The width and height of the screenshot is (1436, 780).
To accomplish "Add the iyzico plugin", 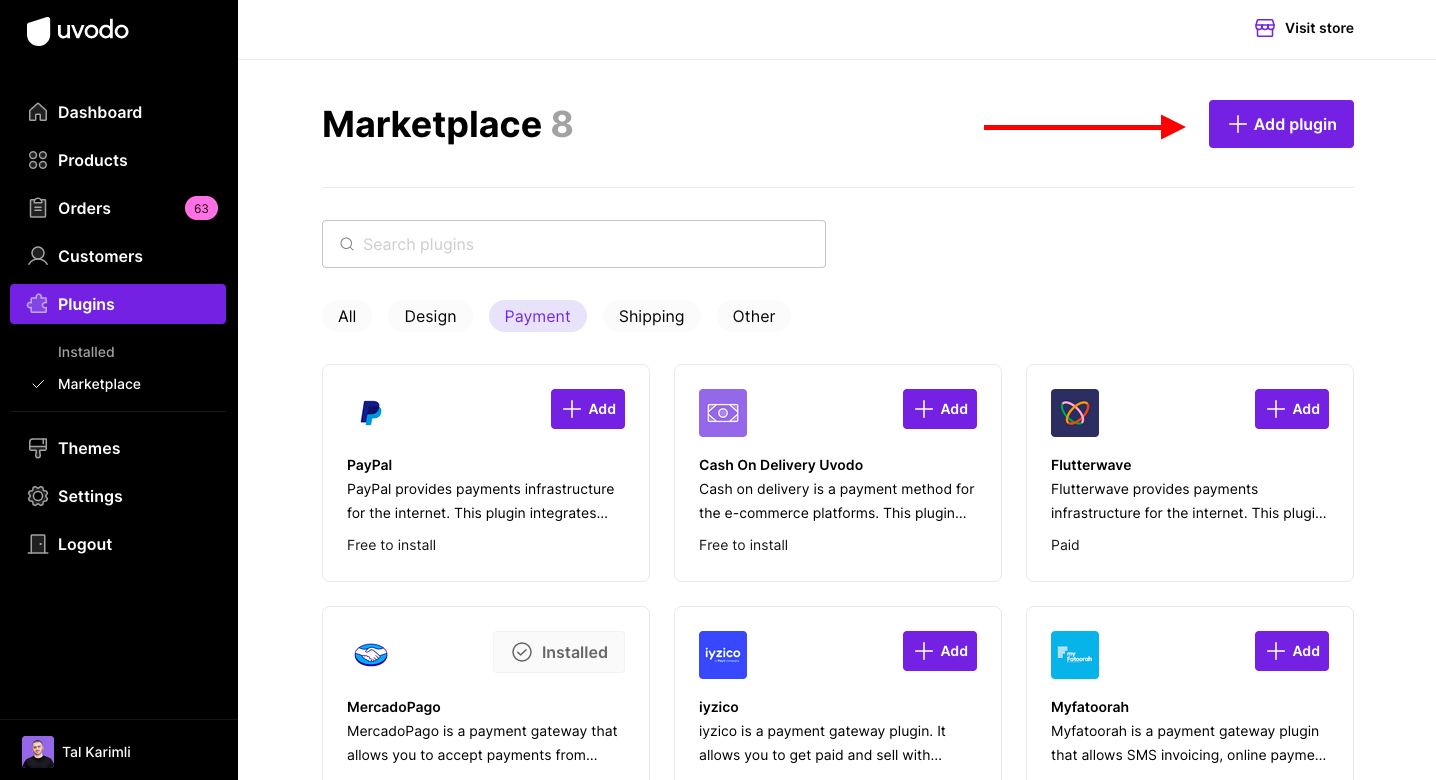I will click(940, 651).
